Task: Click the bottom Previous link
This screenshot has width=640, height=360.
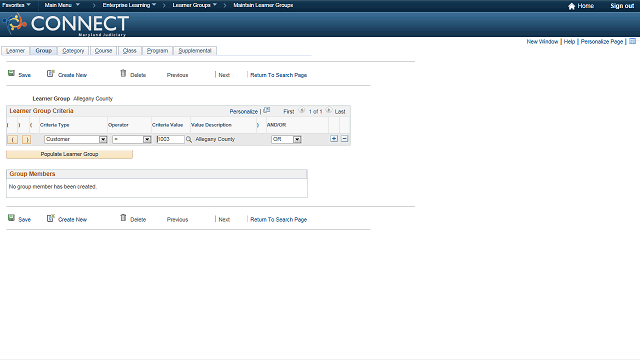Action: [178, 220]
